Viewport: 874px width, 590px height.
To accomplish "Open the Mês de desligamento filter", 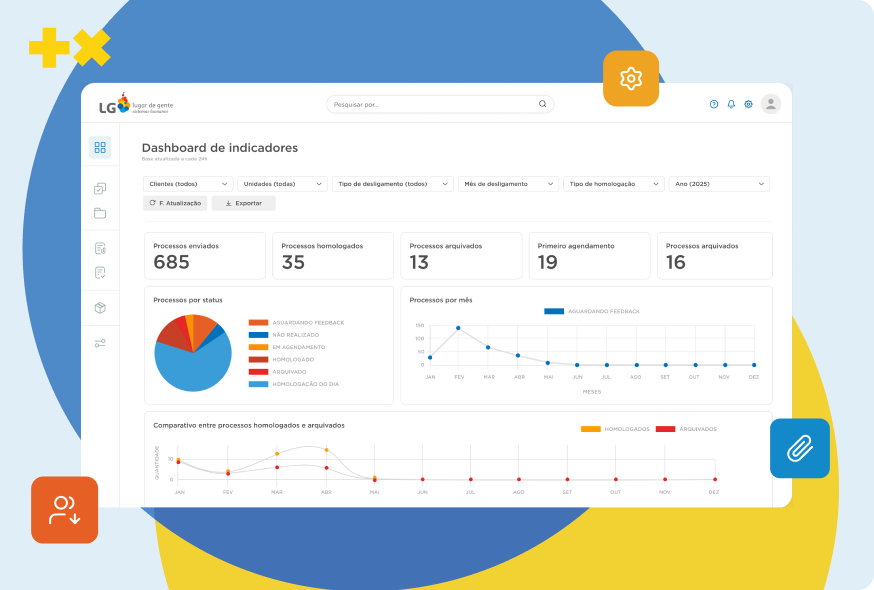I will (508, 184).
